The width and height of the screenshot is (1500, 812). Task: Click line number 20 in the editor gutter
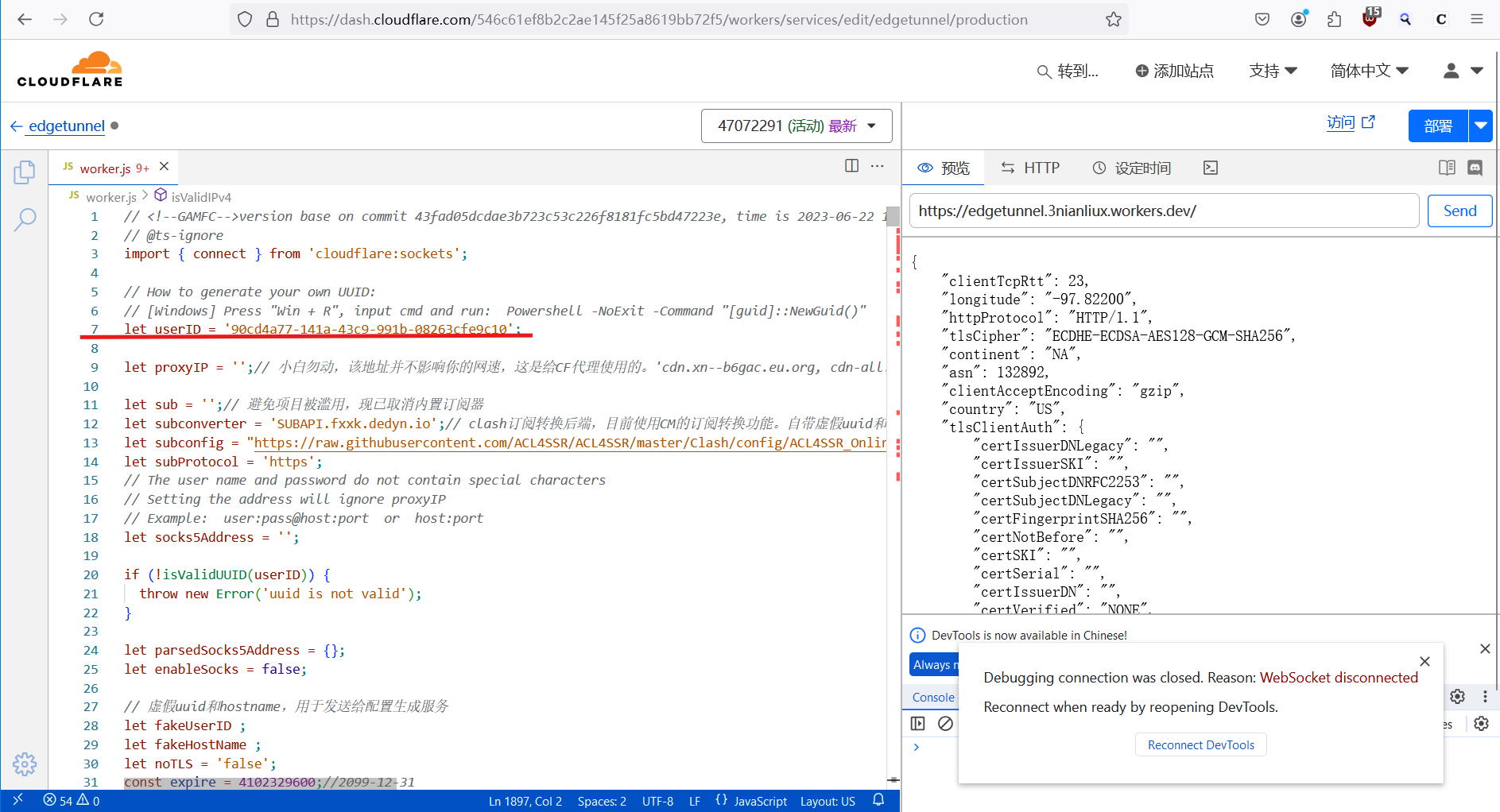pos(91,574)
